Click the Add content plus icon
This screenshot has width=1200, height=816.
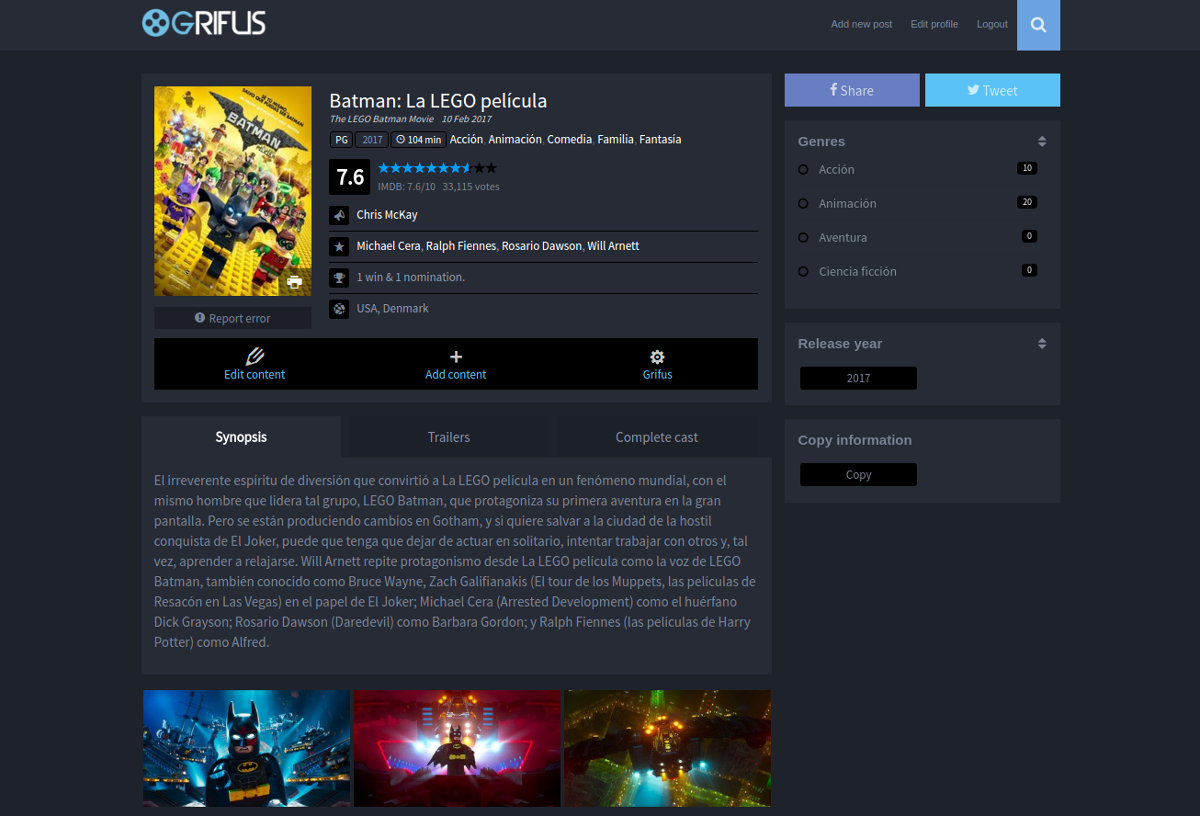click(x=456, y=356)
